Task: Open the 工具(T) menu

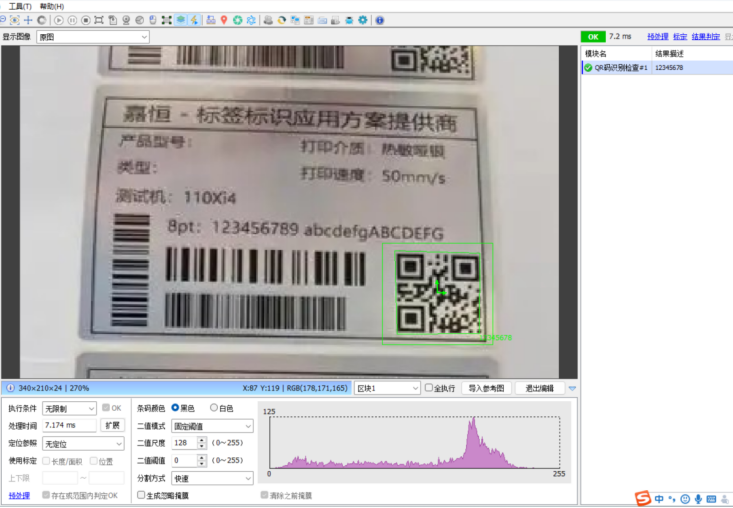Action: click(20, 6)
